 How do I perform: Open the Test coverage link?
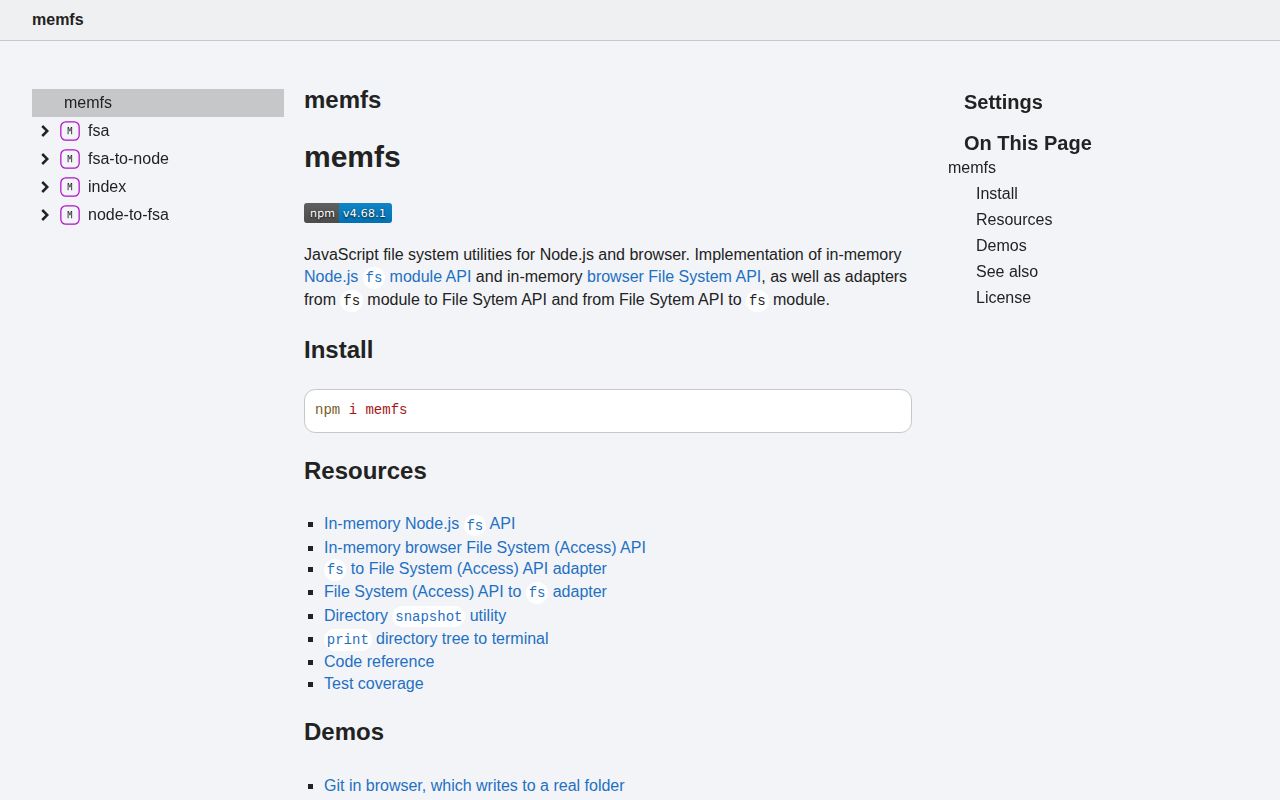(x=374, y=683)
